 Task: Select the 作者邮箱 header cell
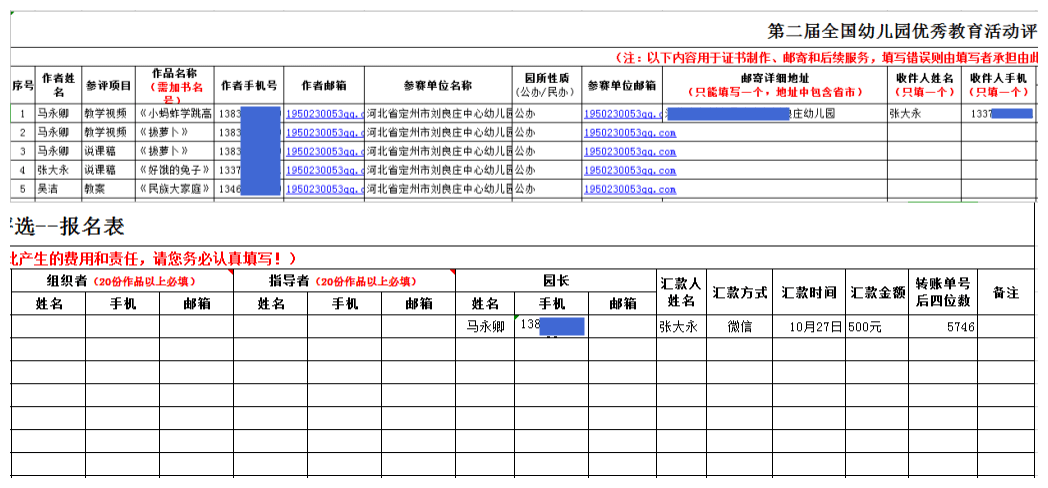(x=324, y=85)
